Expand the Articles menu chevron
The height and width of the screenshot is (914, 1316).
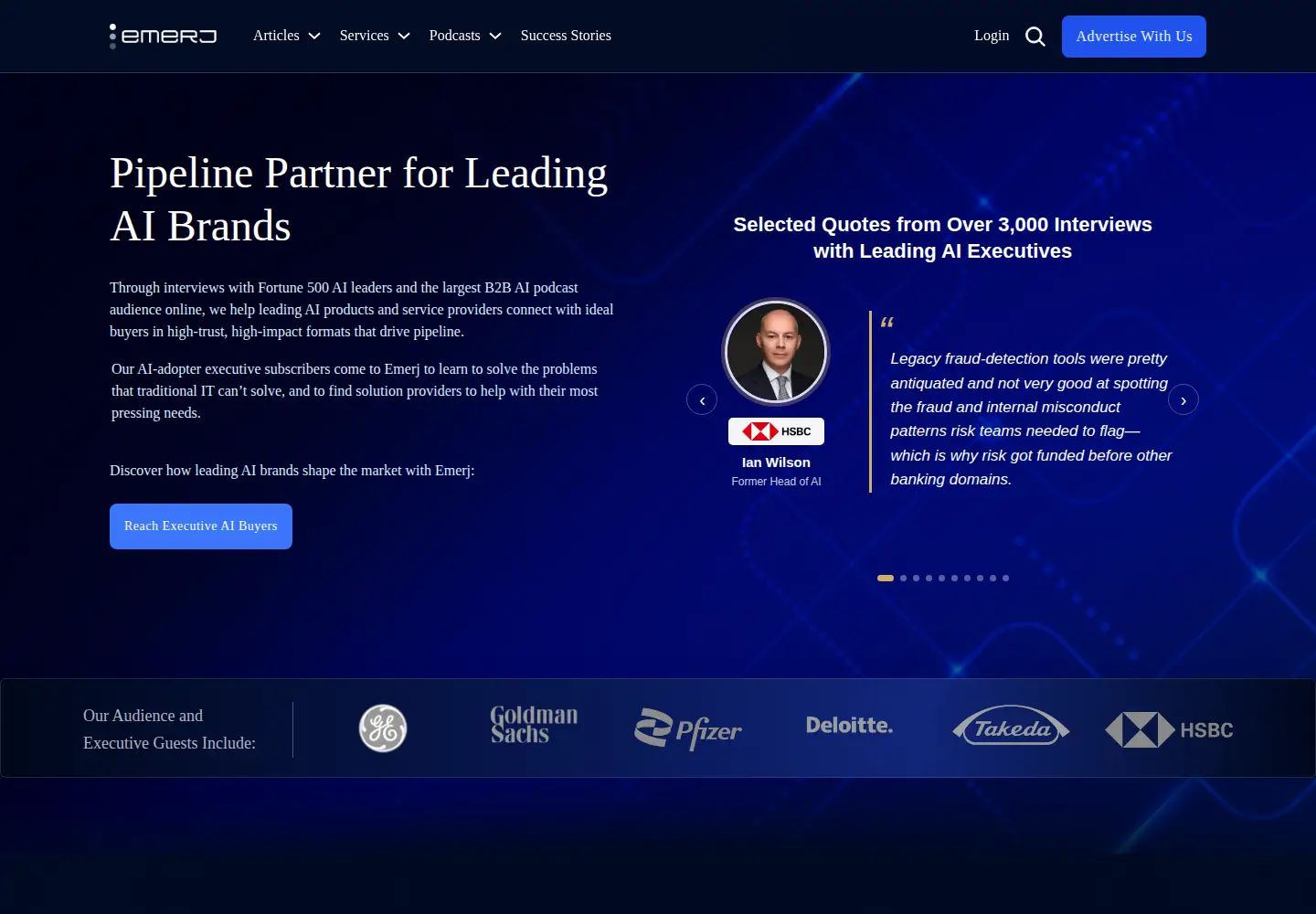point(314,37)
